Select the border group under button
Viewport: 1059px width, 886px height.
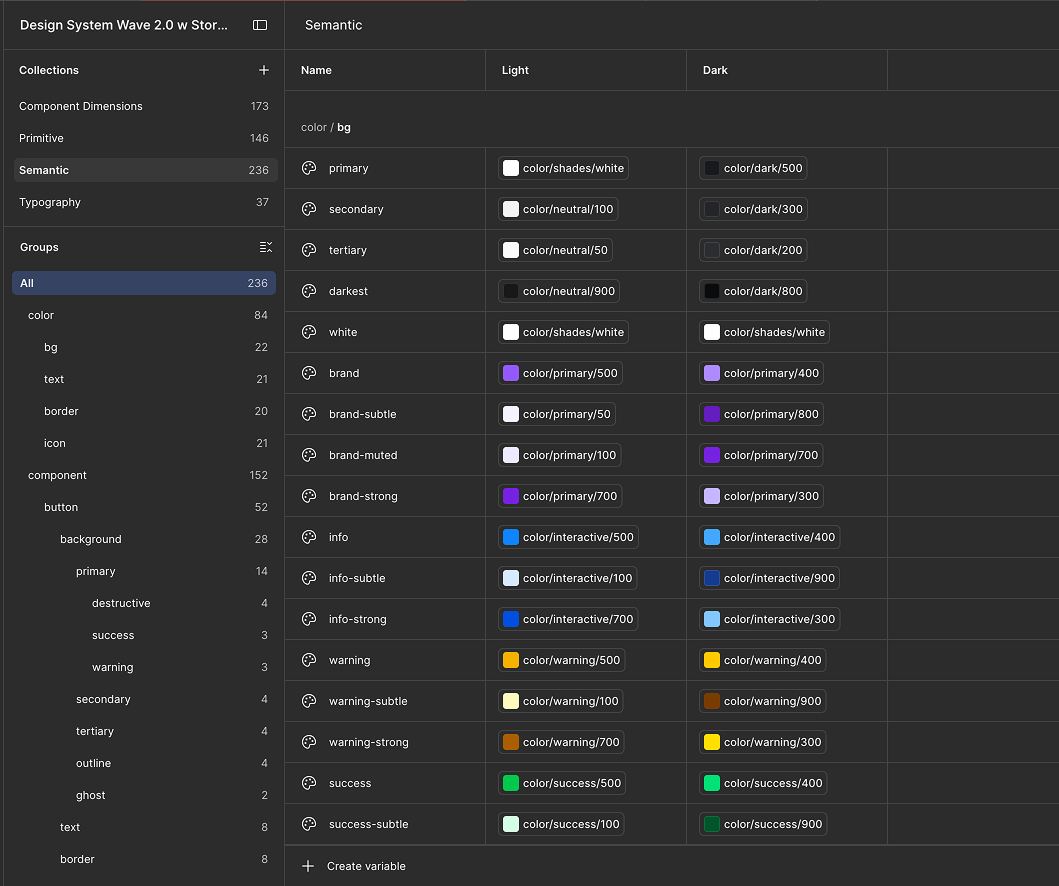click(x=144, y=859)
